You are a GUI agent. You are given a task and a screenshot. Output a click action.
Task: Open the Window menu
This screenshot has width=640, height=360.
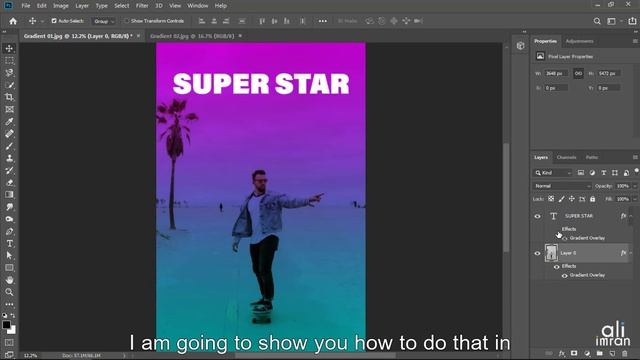coord(198,6)
